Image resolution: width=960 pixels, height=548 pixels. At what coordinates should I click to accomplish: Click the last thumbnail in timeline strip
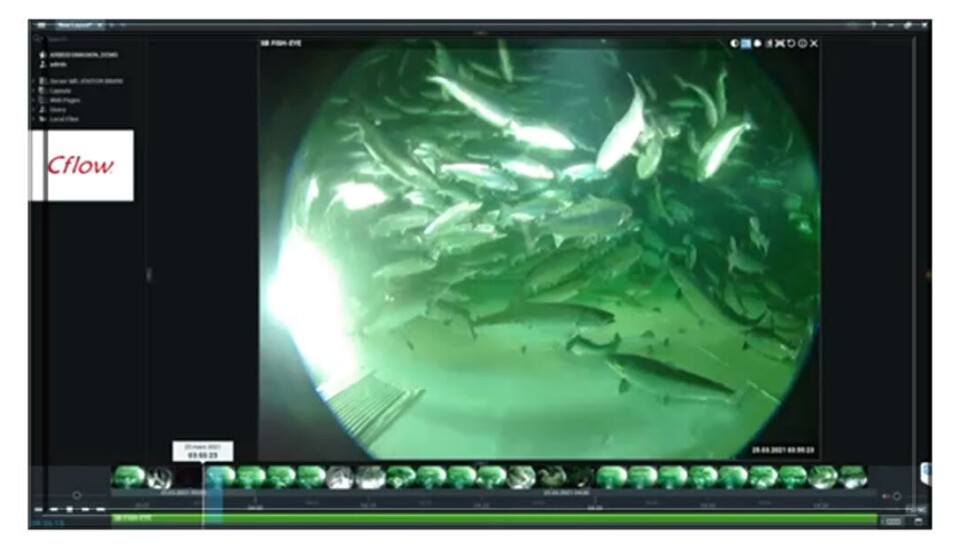(x=852, y=477)
